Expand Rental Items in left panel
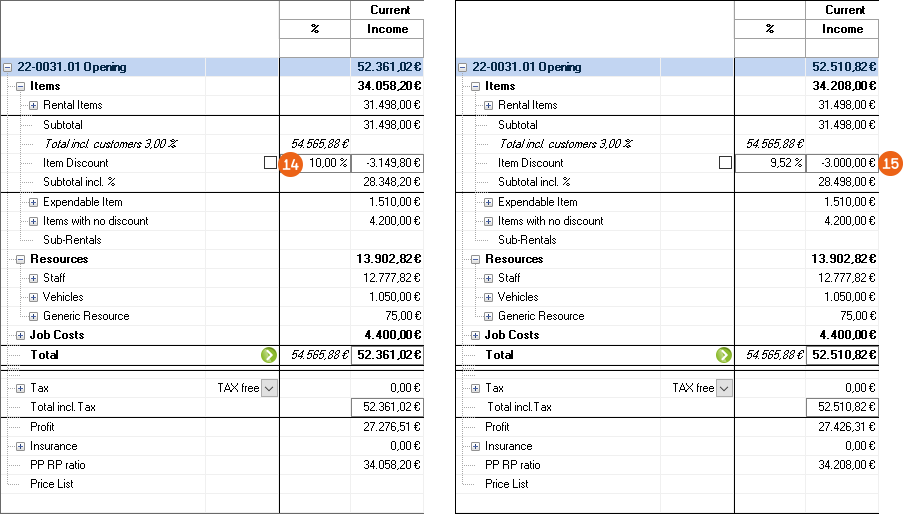The height and width of the screenshot is (514, 904). pos(33,105)
